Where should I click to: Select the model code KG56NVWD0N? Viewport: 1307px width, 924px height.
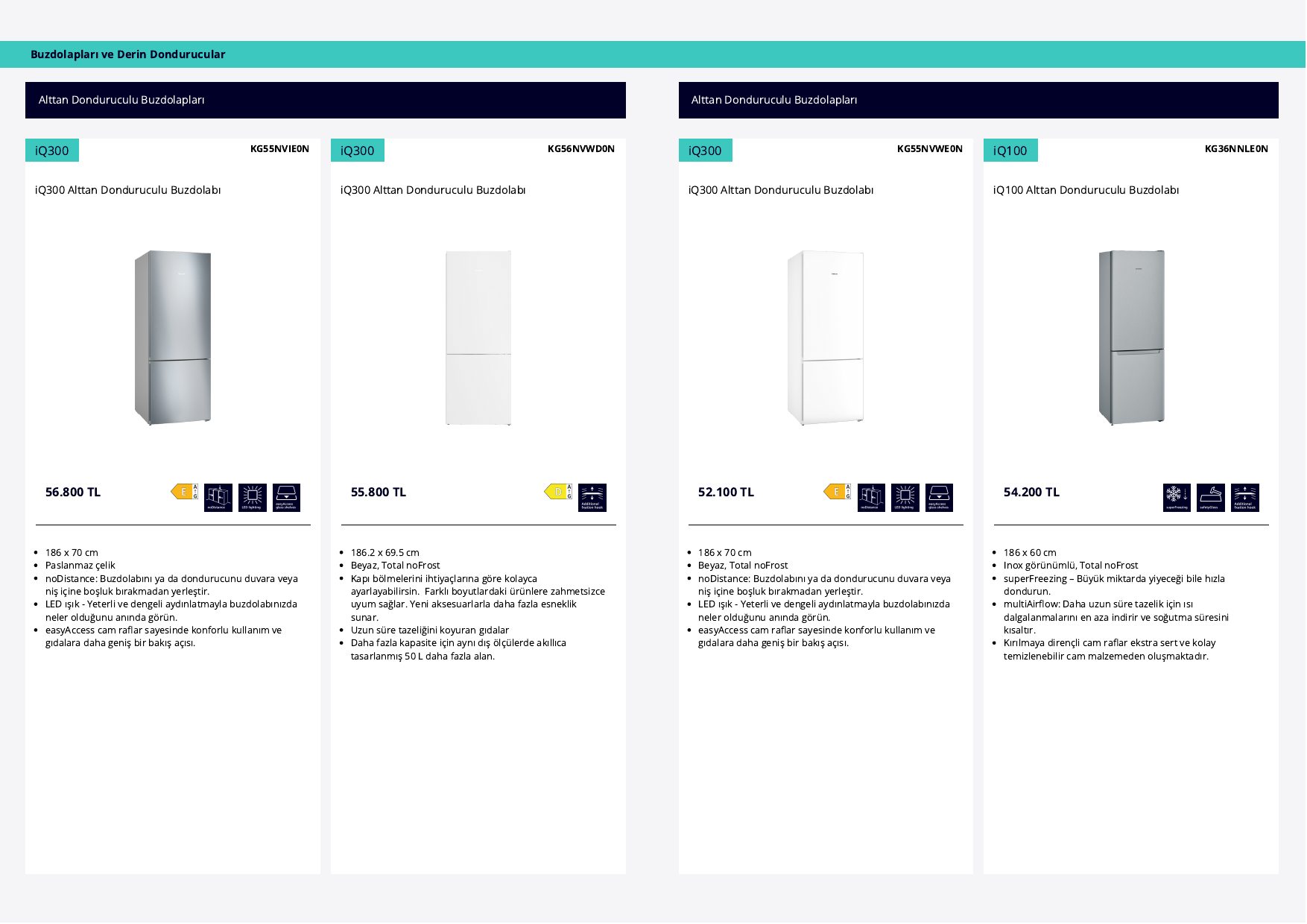581,149
